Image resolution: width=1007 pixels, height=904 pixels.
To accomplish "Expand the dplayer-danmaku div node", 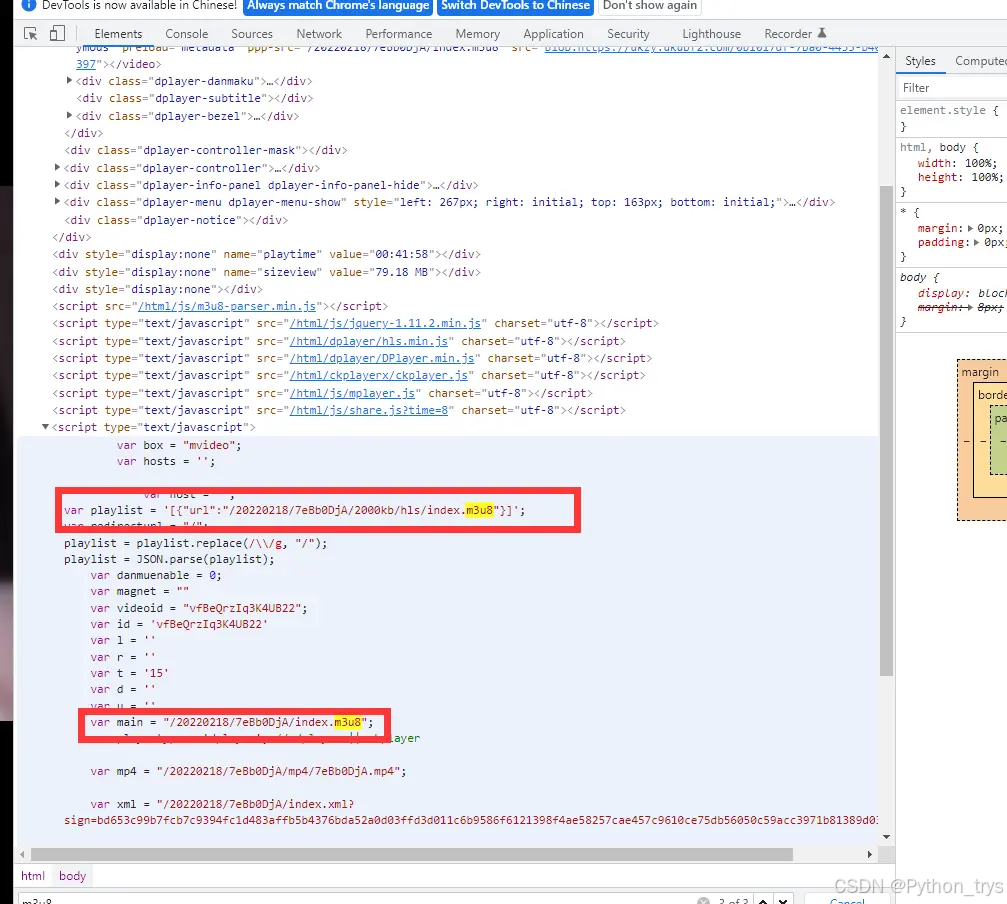I will coord(69,80).
